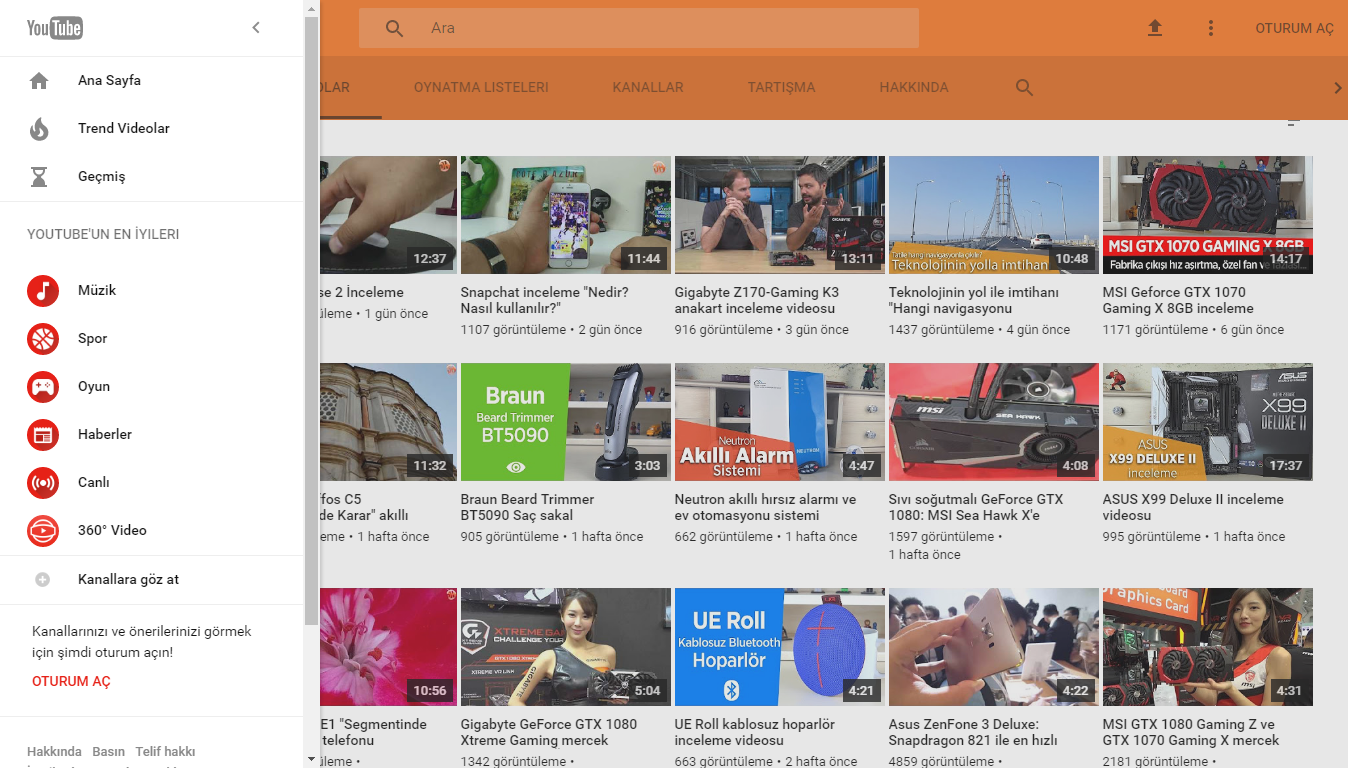Click the sort icon above video grid

pos(1293,123)
